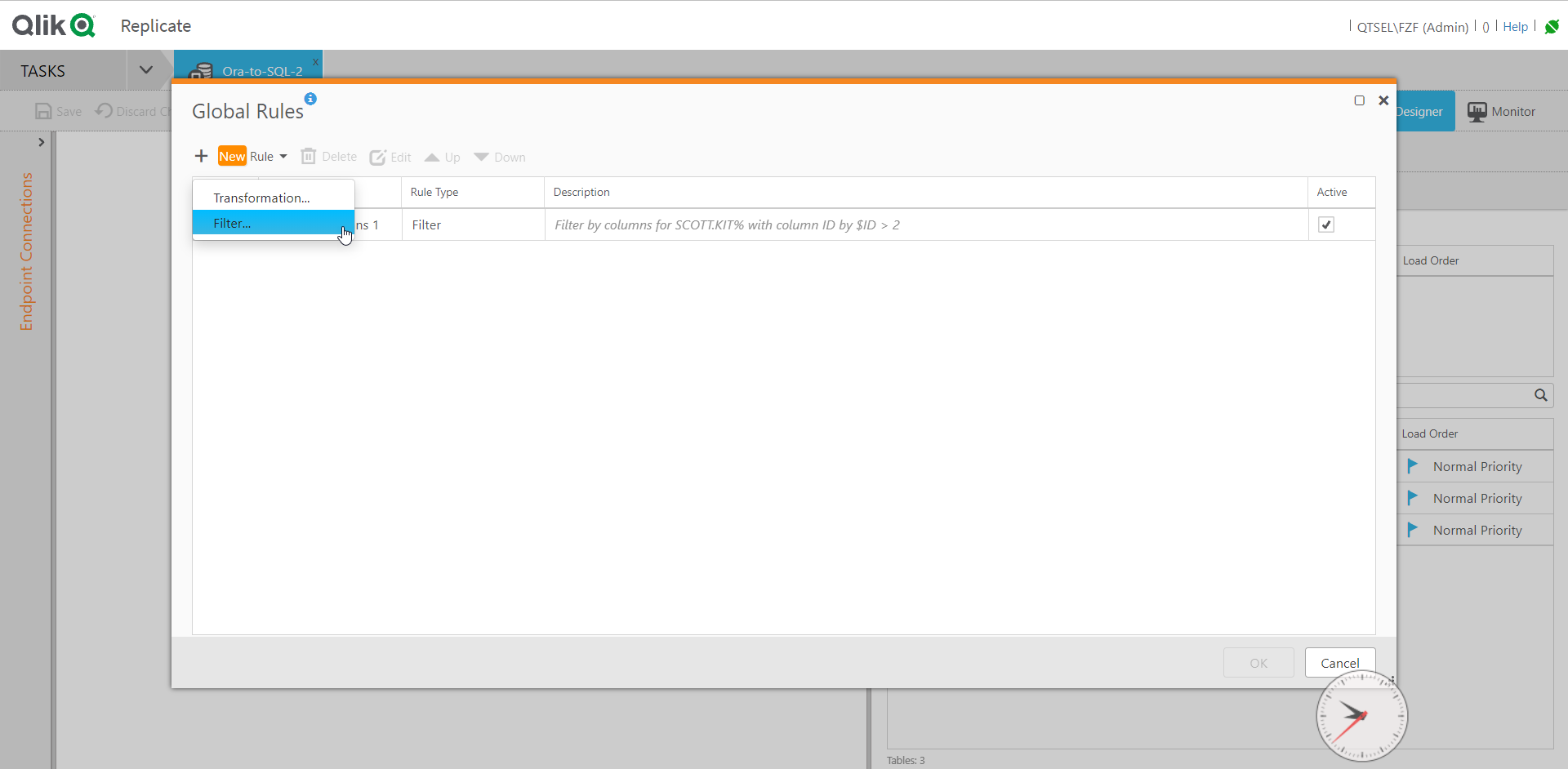Select the filter rule description text
Screen dimensions: 1568x769
click(727, 224)
